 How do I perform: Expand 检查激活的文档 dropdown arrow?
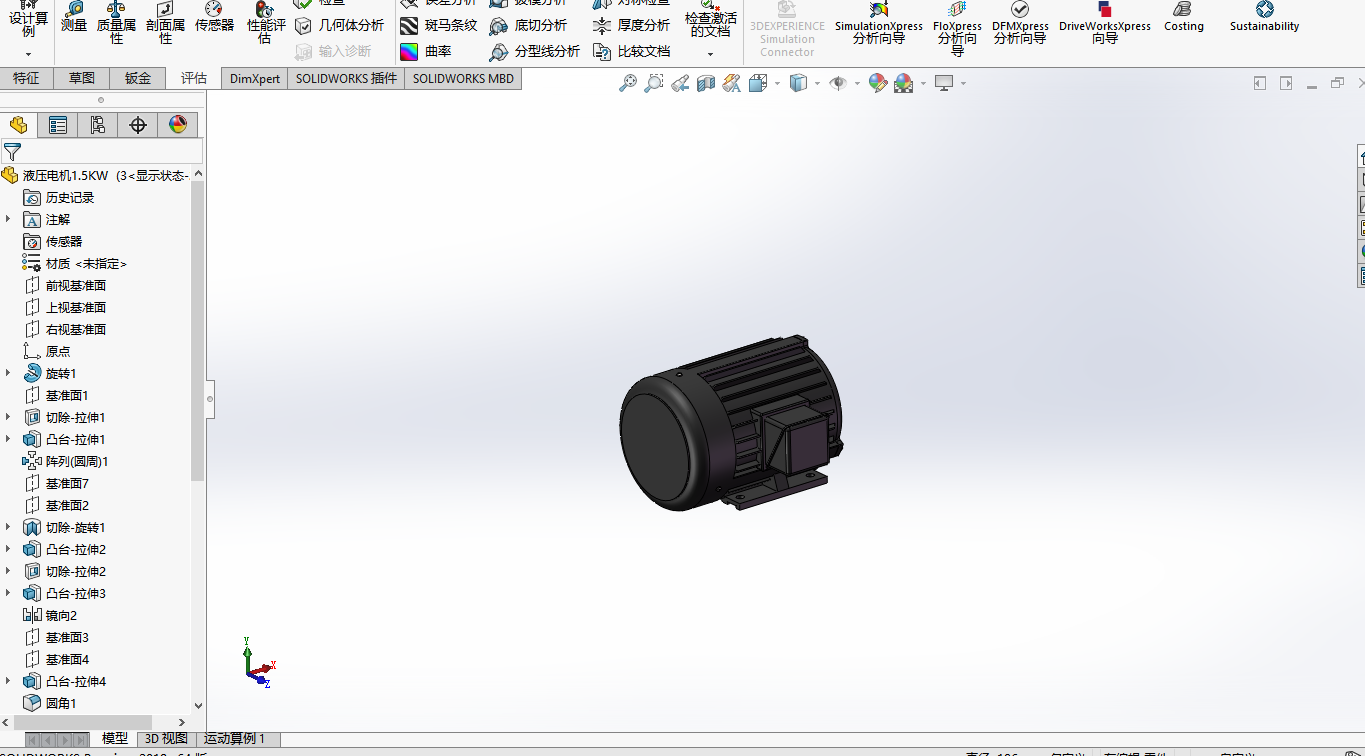point(710,54)
